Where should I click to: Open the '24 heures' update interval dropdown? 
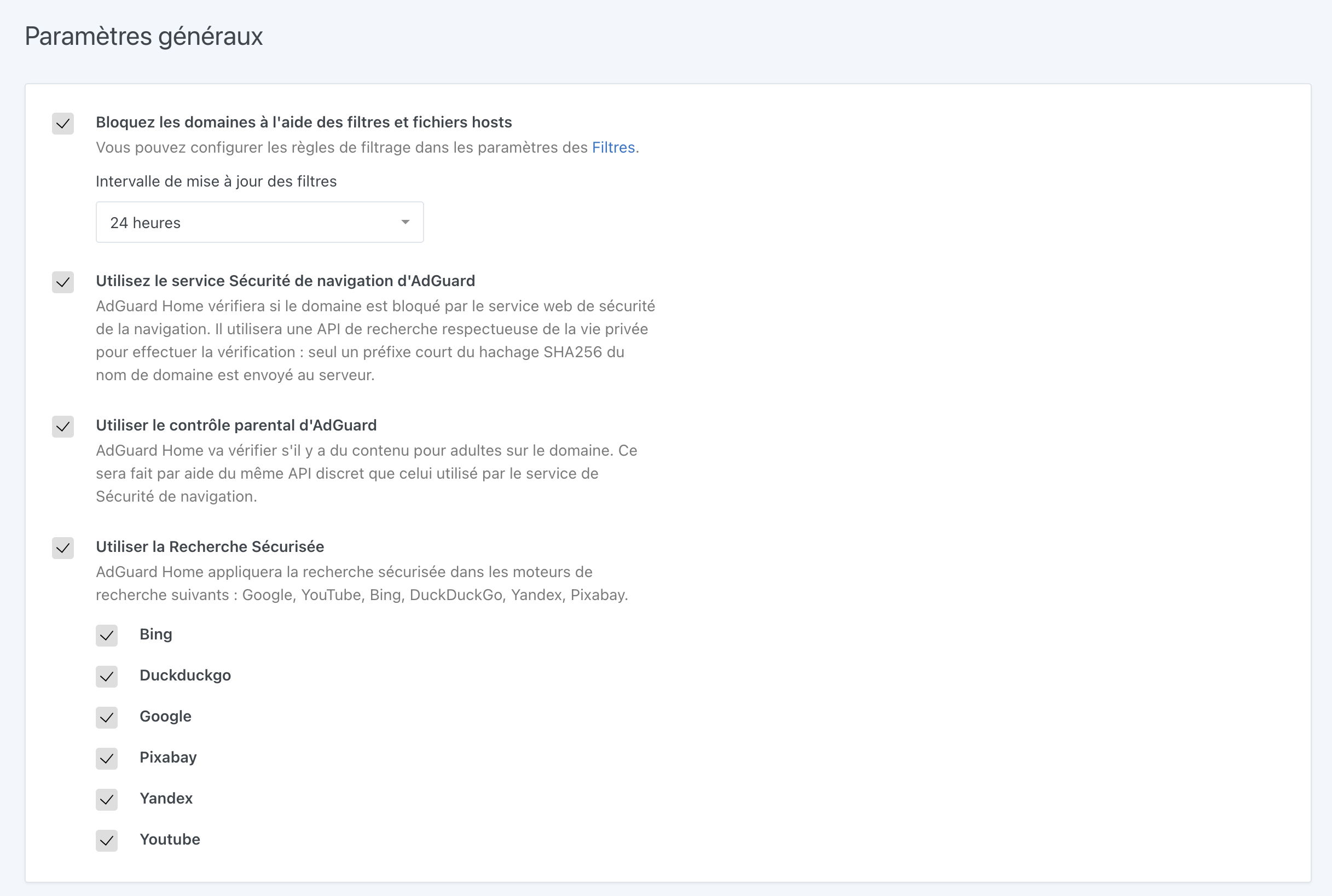coord(259,222)
